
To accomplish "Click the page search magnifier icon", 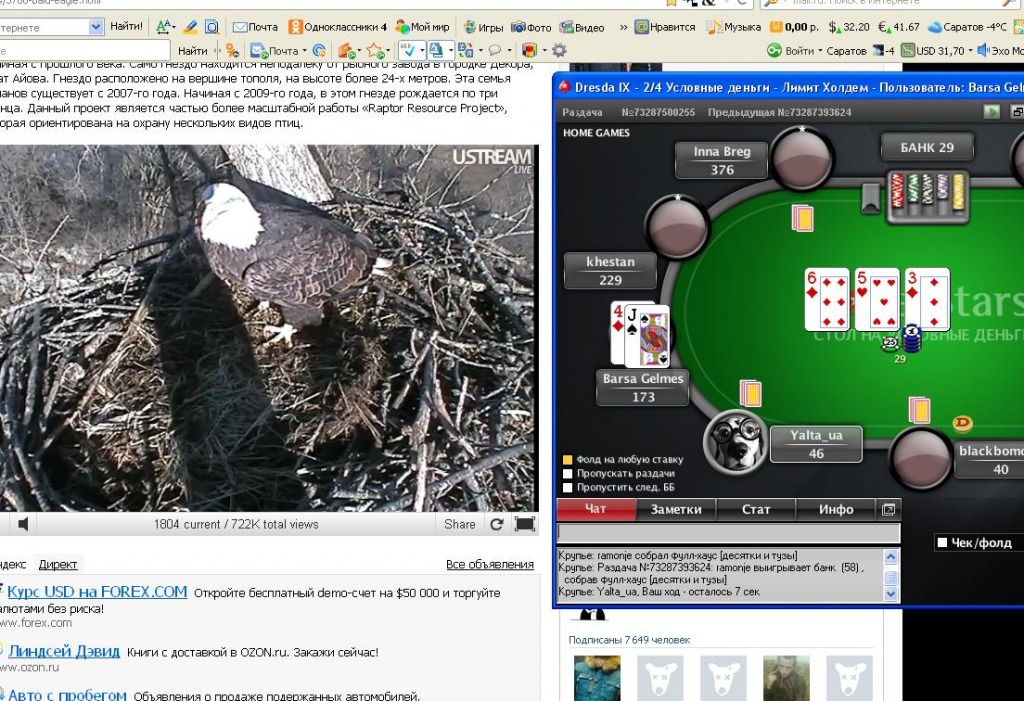I will click(212, 27).
